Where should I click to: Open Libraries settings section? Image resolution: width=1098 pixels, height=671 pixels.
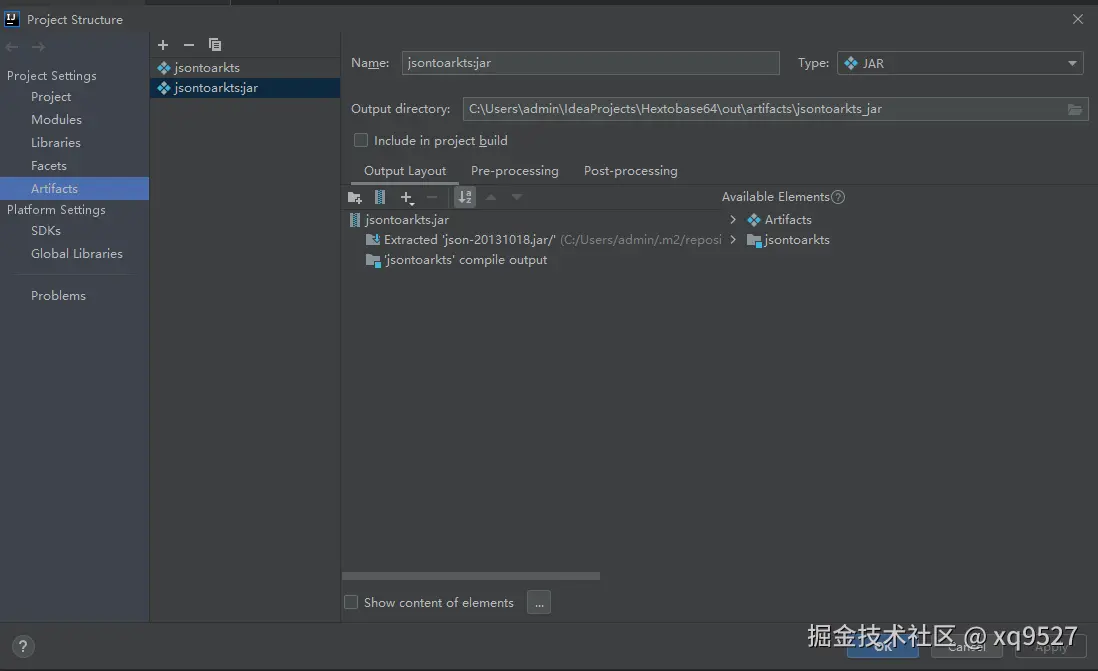pyautogui.click(x=56, y=143)
